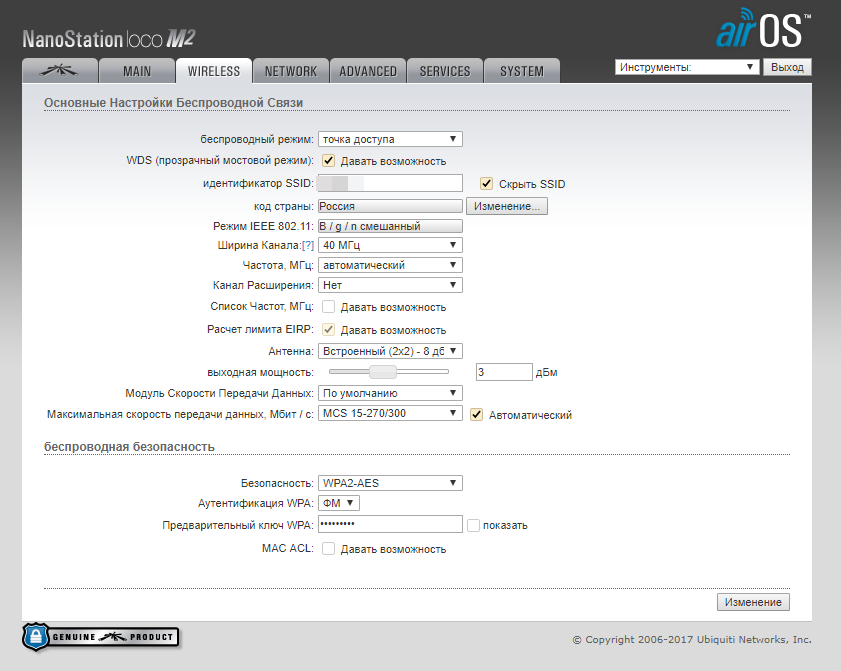Open the Ubiquiti logo tab
This screenshot has height=671, width=841.
[60, 71]
